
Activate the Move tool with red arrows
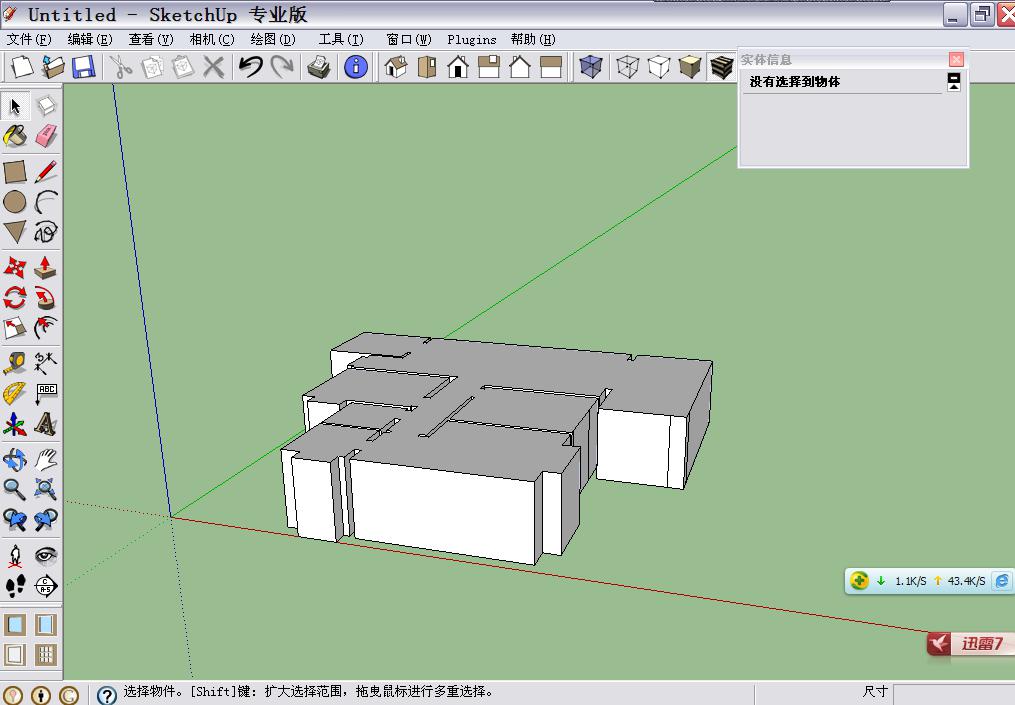click(x=15, y=267)
